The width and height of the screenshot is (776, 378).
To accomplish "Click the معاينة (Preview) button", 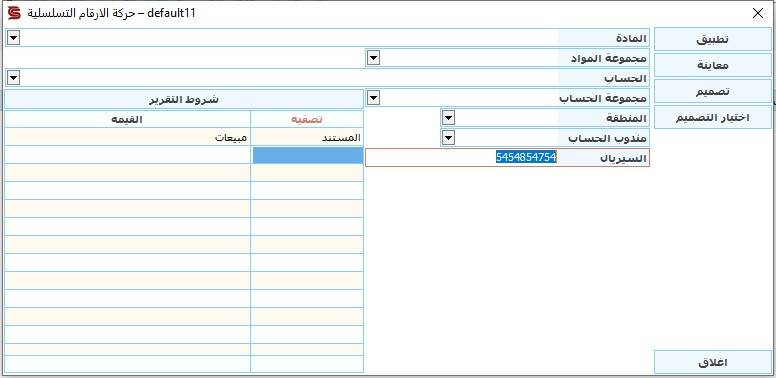I will click(x=713, y=65).
